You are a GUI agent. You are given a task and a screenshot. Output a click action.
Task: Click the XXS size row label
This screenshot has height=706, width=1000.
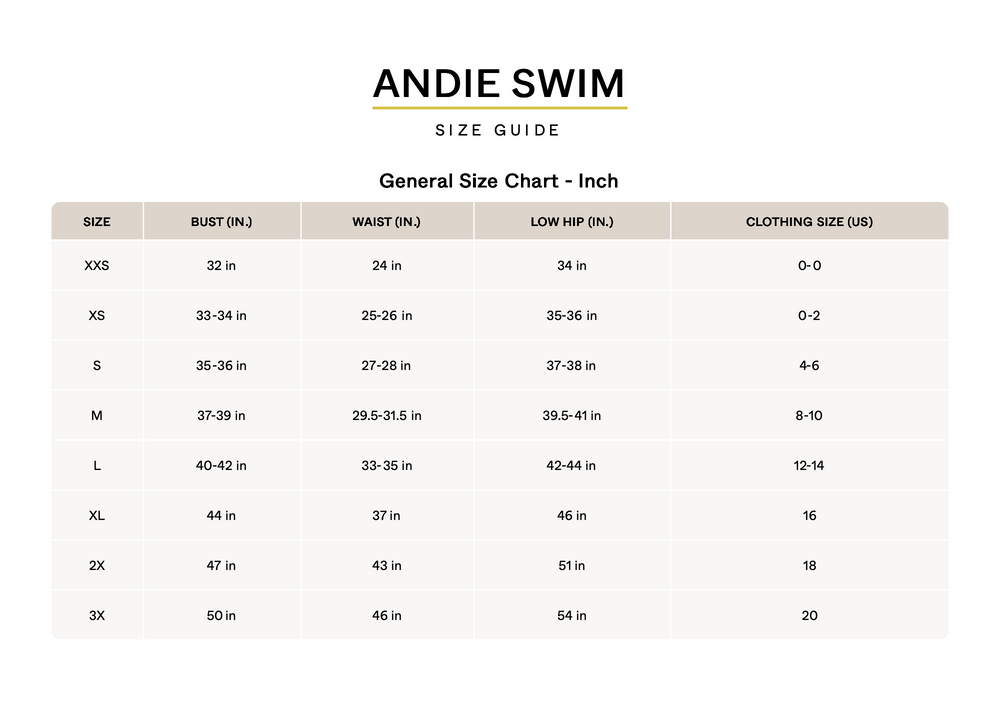click(x=97, y=265)
